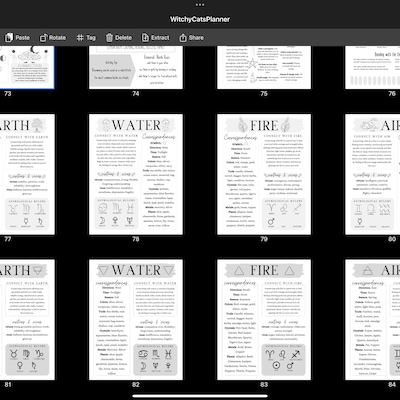Click page number label 76
Screen dimensions: 400x400
coord(392,94)
